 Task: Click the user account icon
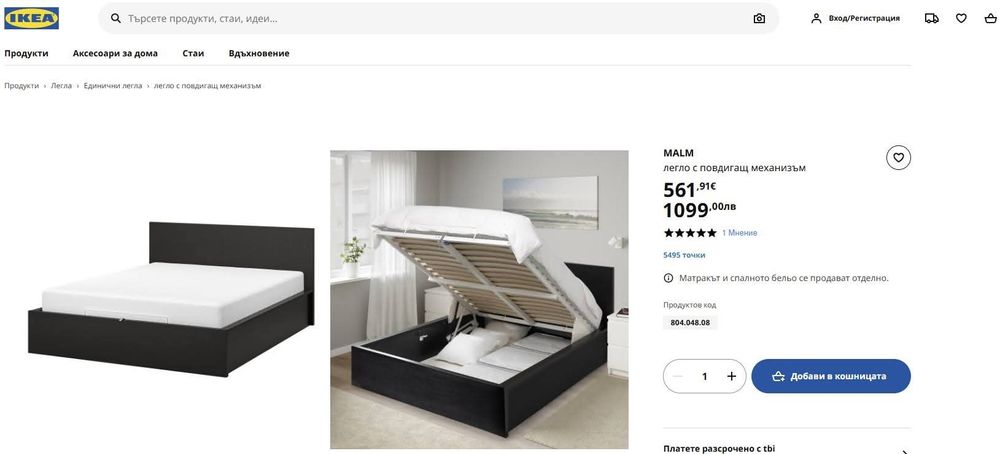(816, 18)
